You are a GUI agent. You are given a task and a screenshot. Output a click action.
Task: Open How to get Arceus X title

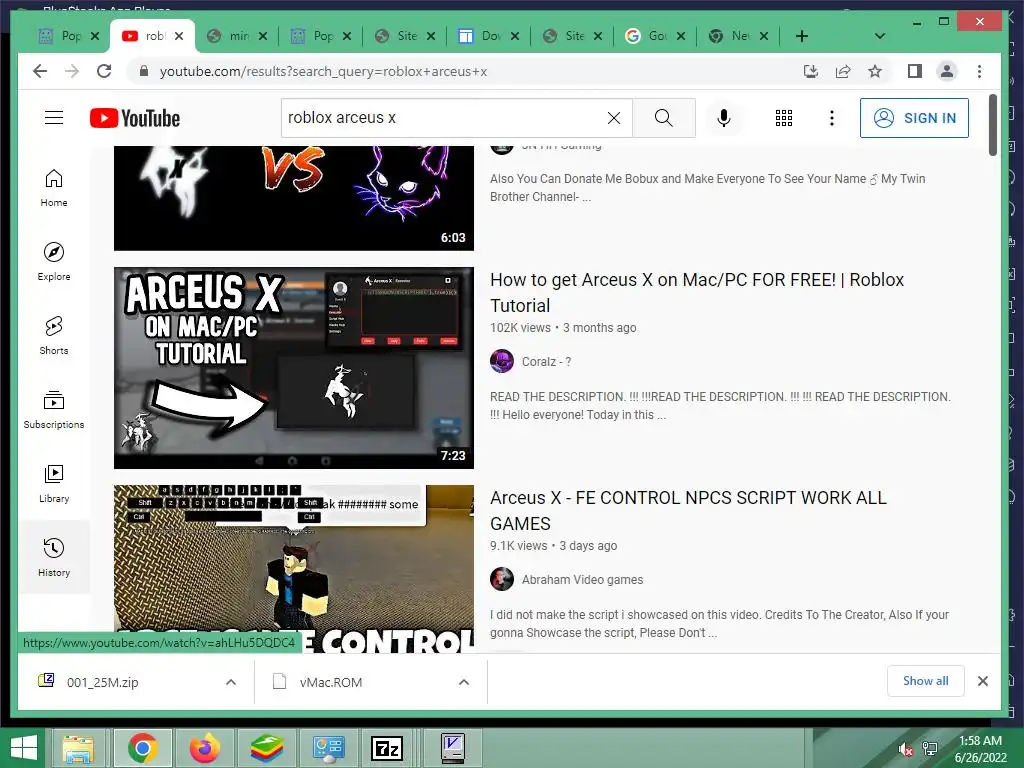[x=697, y=293]
